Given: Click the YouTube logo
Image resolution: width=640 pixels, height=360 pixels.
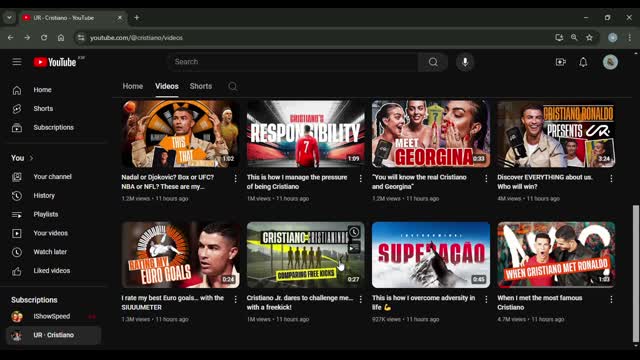Looking at the screenshot, I should (55, 62).
